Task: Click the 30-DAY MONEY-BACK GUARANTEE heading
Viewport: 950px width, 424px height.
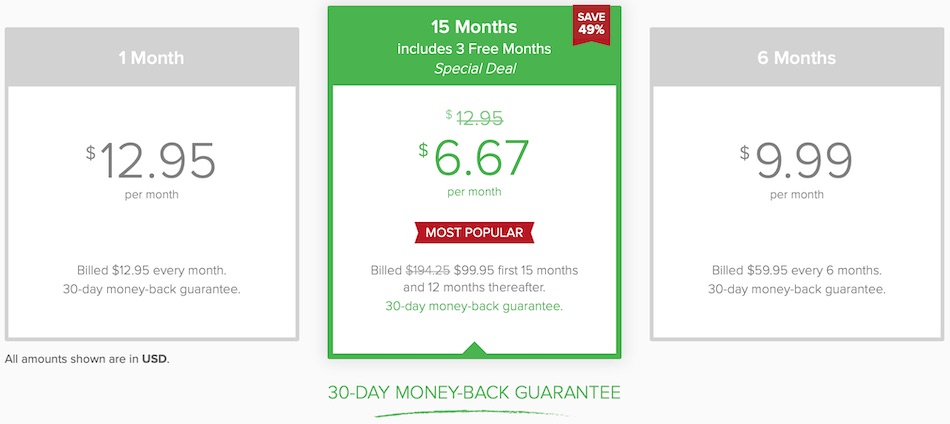Action: 474,391
